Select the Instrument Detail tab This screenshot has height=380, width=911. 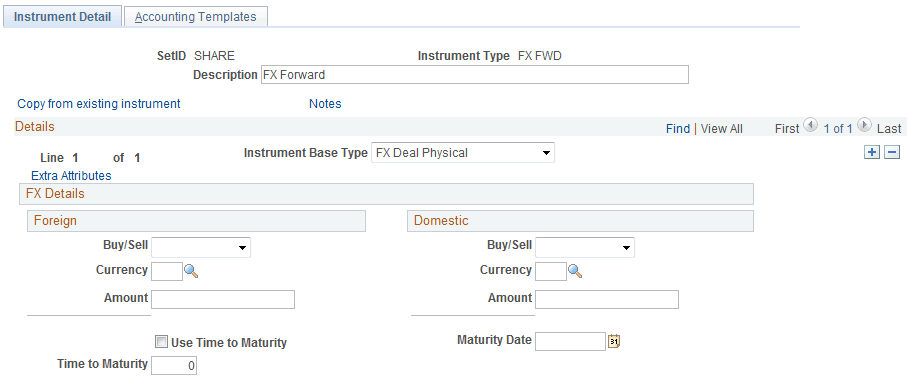click(62, 17)
